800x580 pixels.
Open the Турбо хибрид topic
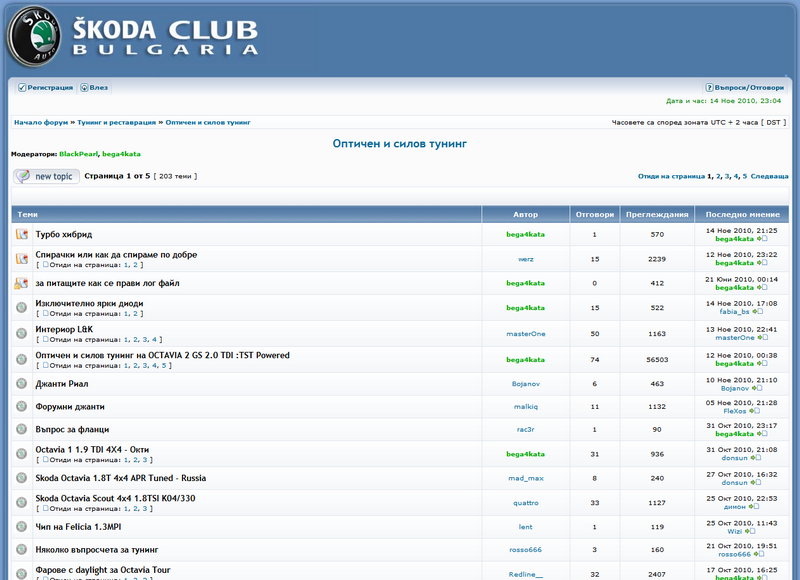coord(64,235)
